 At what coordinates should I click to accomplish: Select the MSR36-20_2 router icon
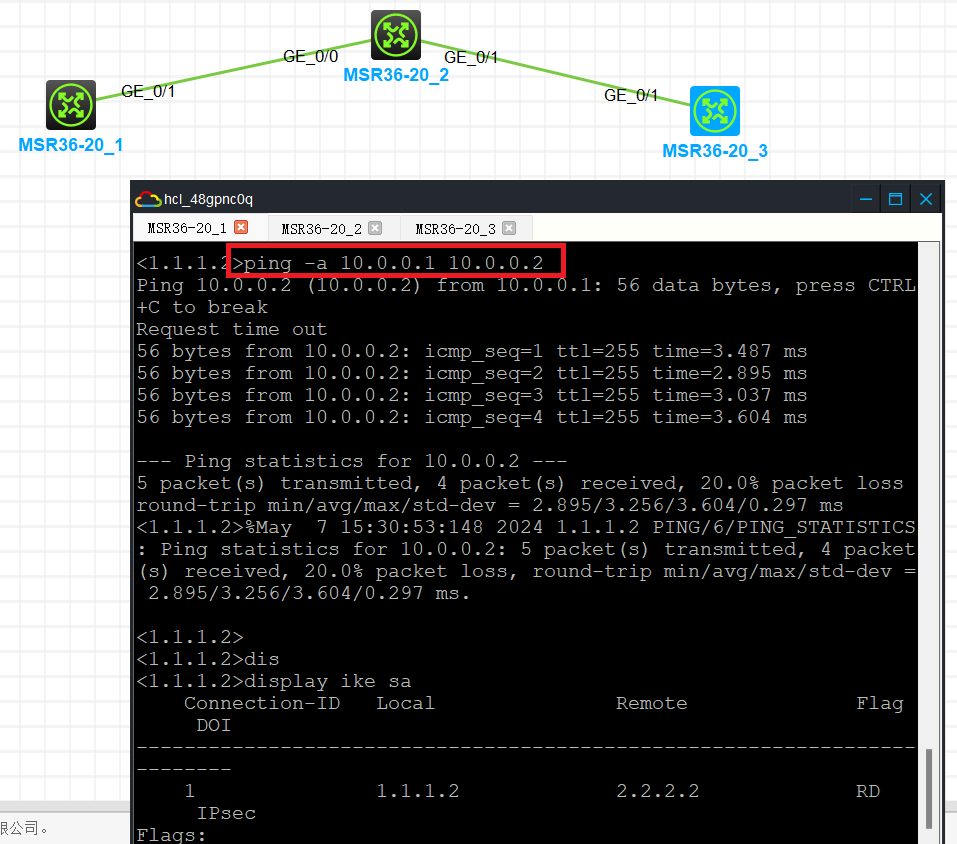[395, 35]
